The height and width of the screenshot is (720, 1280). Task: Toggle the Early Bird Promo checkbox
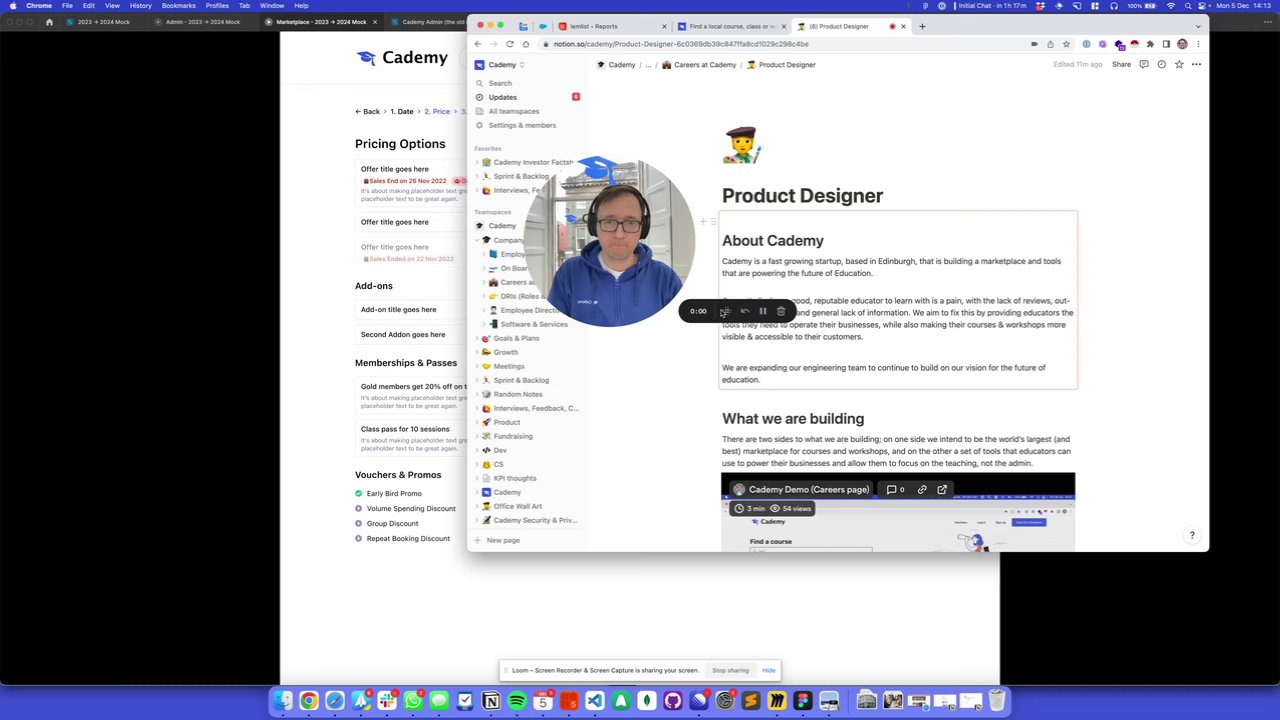(359, 494)
